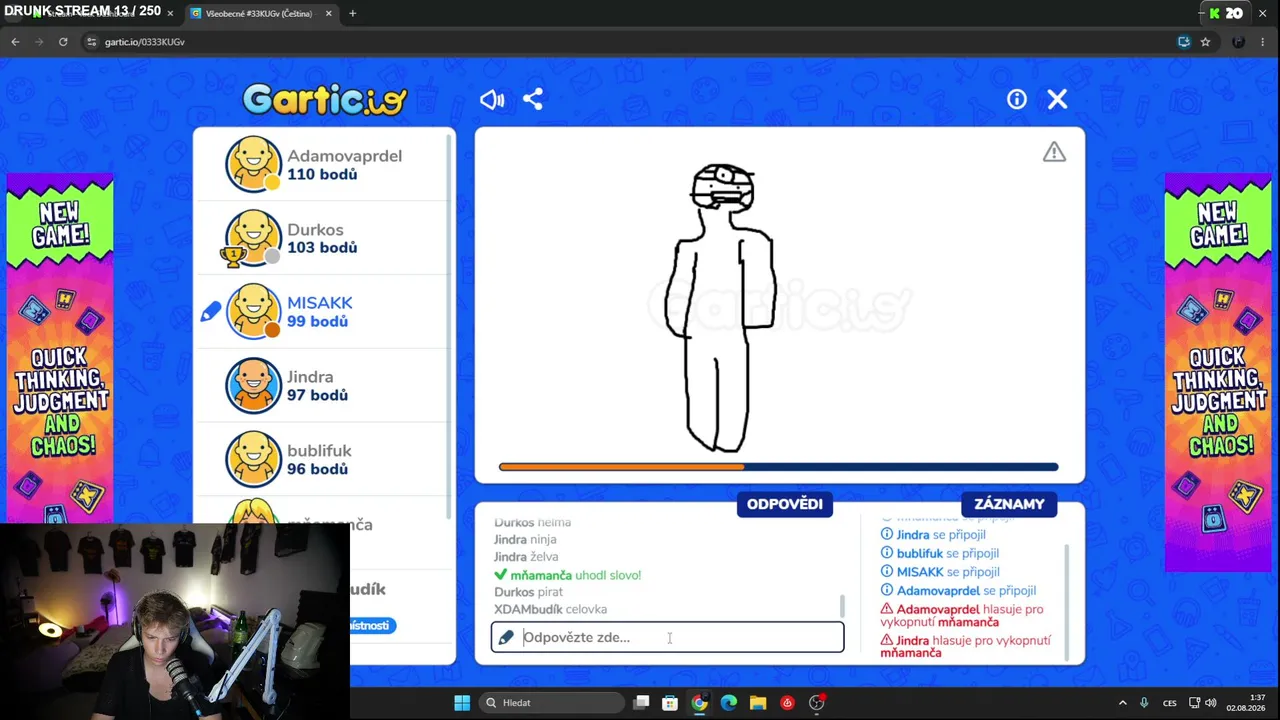Switch to the ZÁZNAMY tab
Screen dimensions: 1280x720
pyautogui.click(x=1009, y=504)
